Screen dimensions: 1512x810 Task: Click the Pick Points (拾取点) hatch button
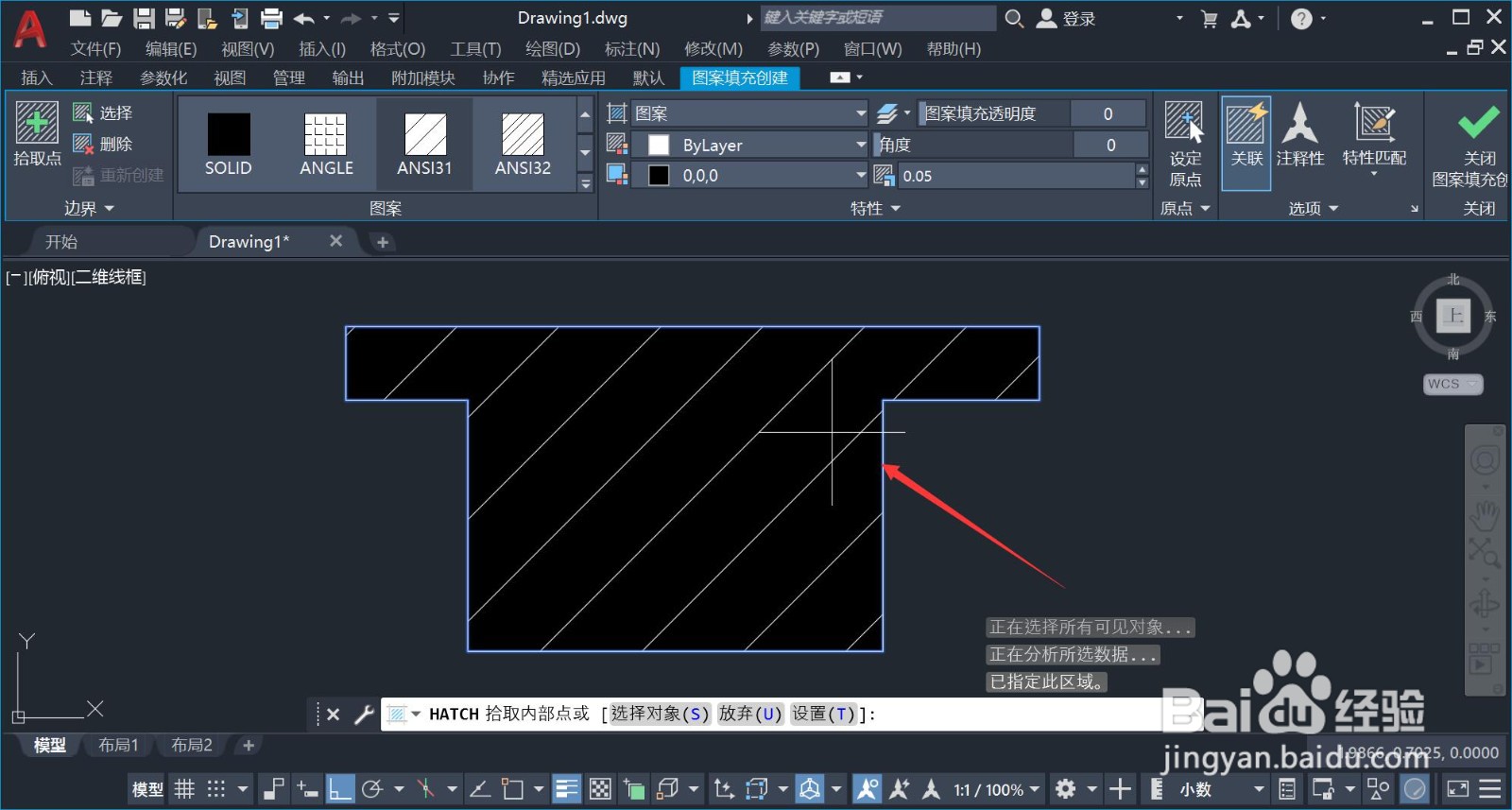coord(37,134)
